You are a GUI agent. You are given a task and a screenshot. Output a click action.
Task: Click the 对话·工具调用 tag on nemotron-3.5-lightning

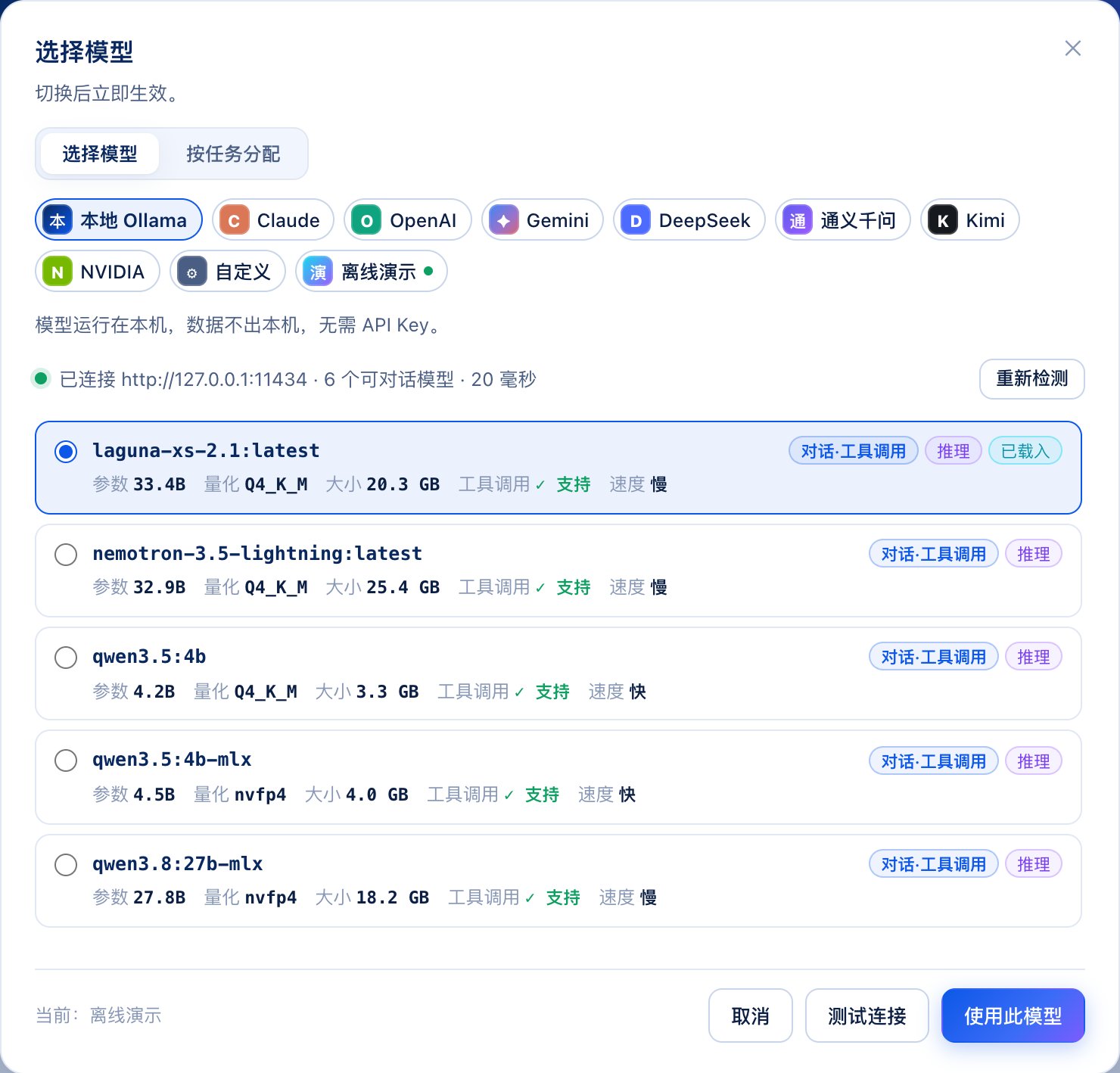pyautogui.click(x=934, y=554)
